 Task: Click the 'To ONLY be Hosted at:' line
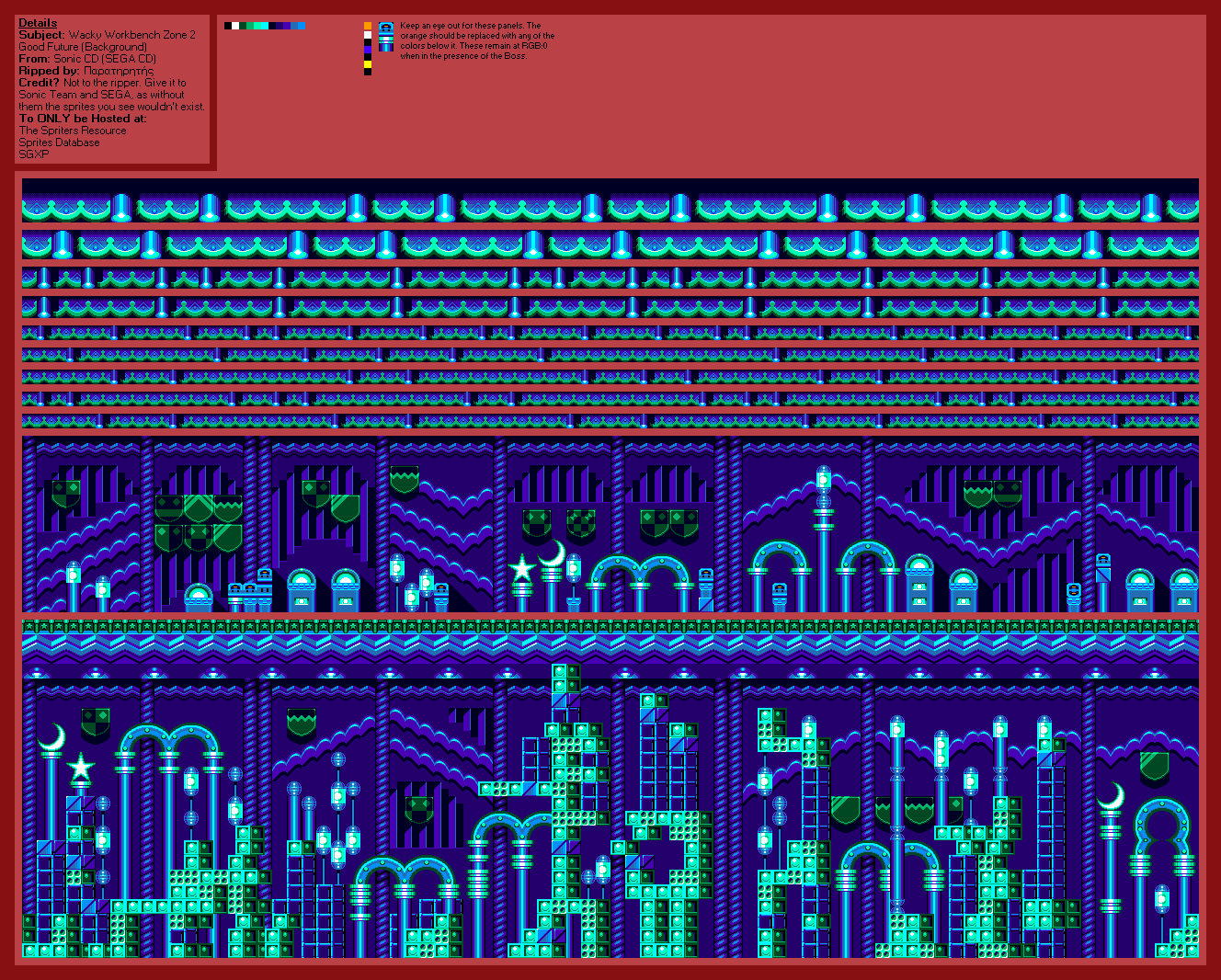pos(83,119)
